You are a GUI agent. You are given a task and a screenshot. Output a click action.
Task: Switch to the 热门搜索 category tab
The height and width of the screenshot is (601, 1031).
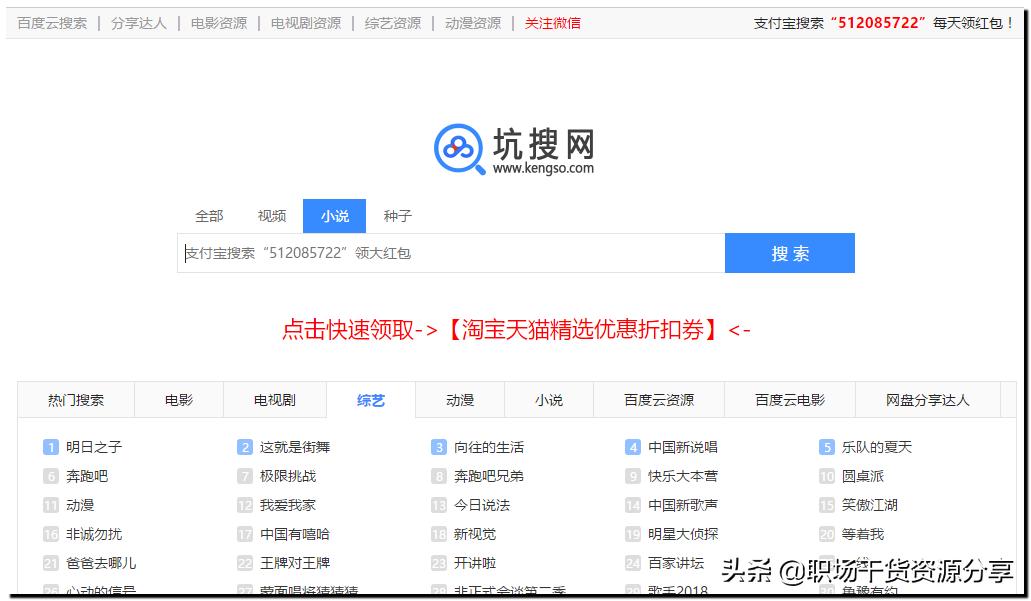(78, 399)
